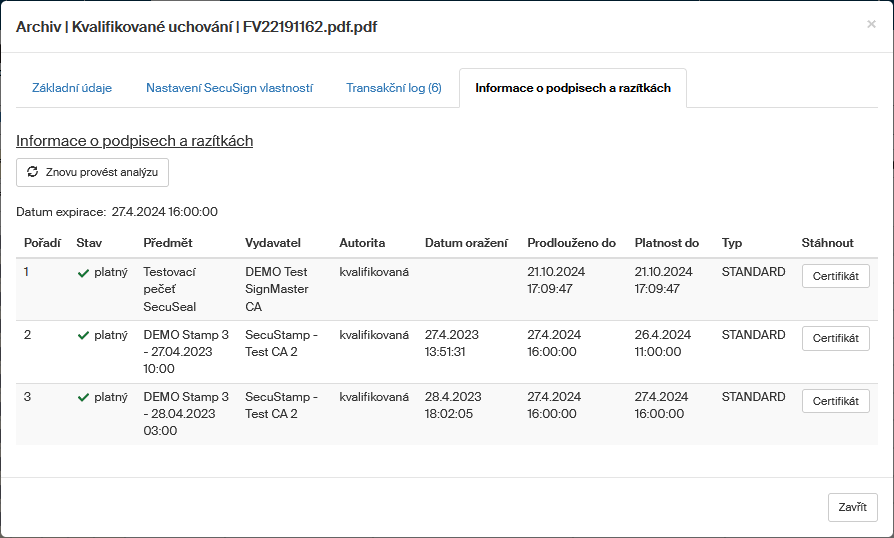This screenshot has width=894, height=538.
Task: Click the underlined Informace o podpisech heading
Action: point(134,141)
